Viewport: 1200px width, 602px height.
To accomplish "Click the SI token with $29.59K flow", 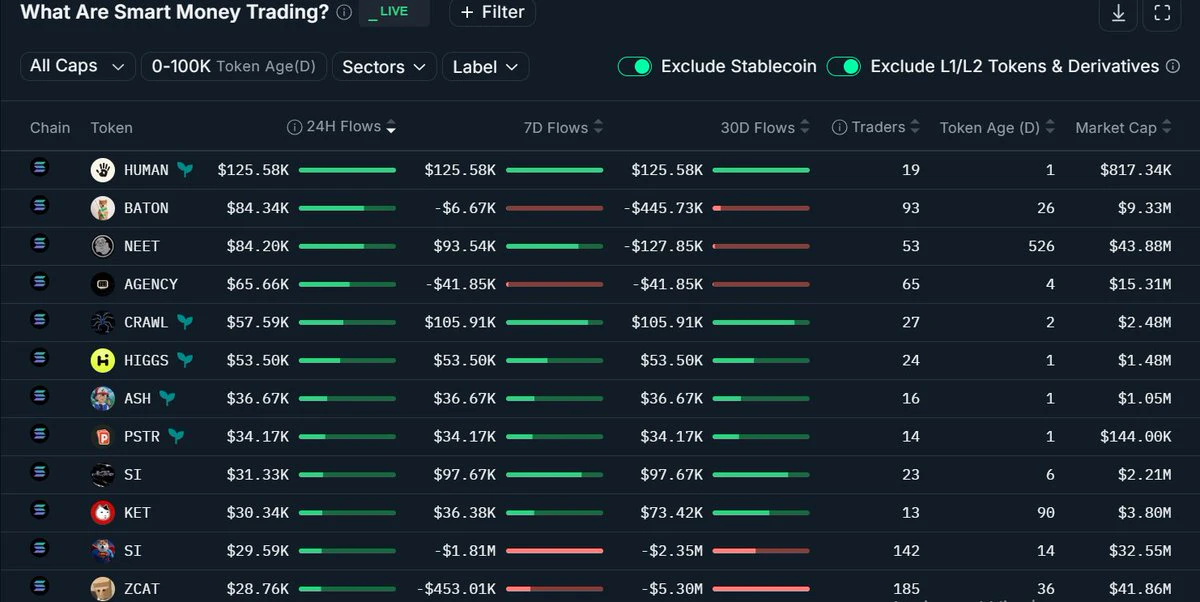I will [133, 550].
